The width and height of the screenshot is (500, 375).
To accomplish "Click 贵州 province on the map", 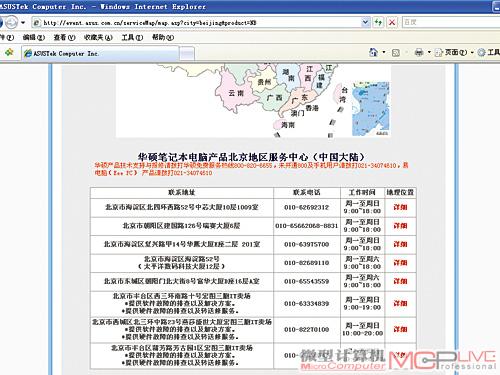I will pos(264,82).
